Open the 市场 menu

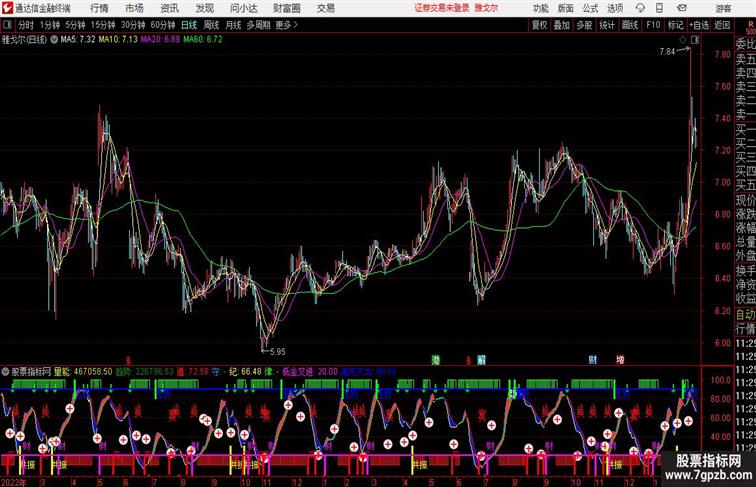point(134,8)
